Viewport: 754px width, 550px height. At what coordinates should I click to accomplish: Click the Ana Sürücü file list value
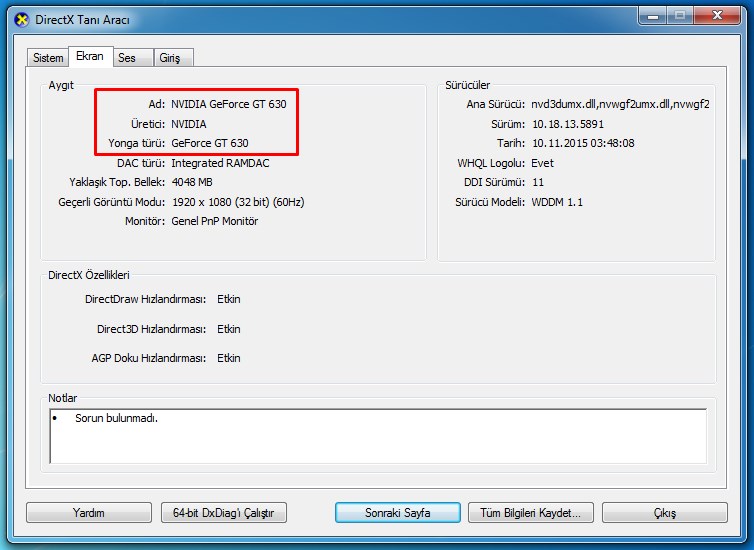point(620,104)
